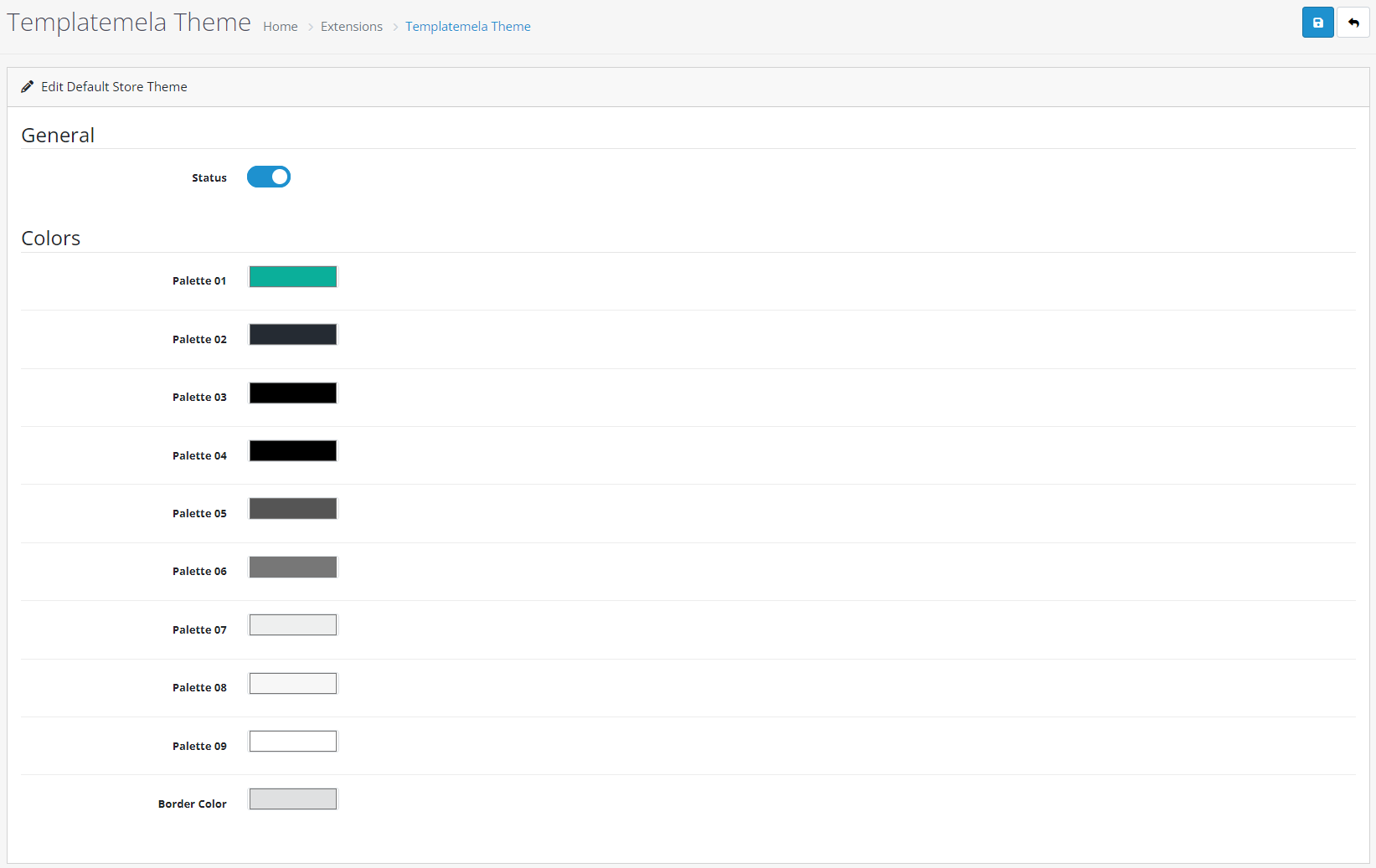Pick the Palette 03 black color swatch
1376x868 pixels.
[293, 393]
